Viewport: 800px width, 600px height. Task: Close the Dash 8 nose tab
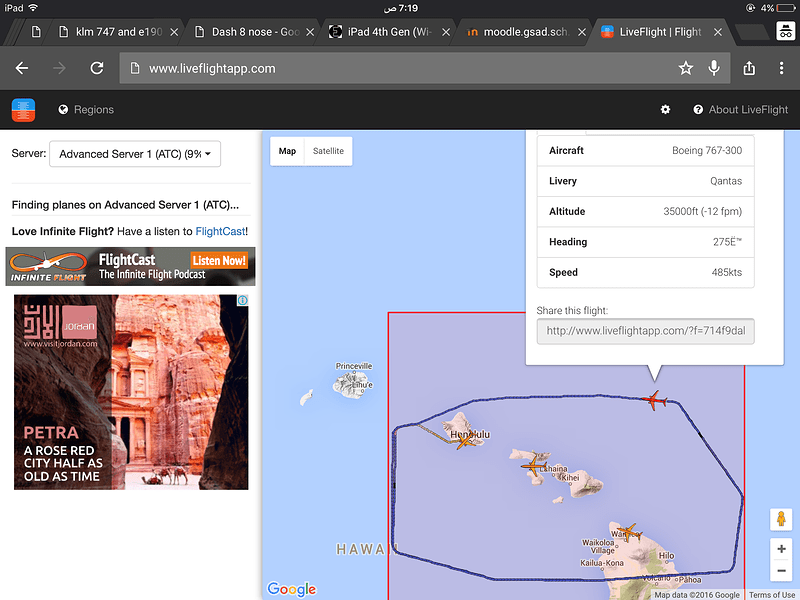[310, 32]
